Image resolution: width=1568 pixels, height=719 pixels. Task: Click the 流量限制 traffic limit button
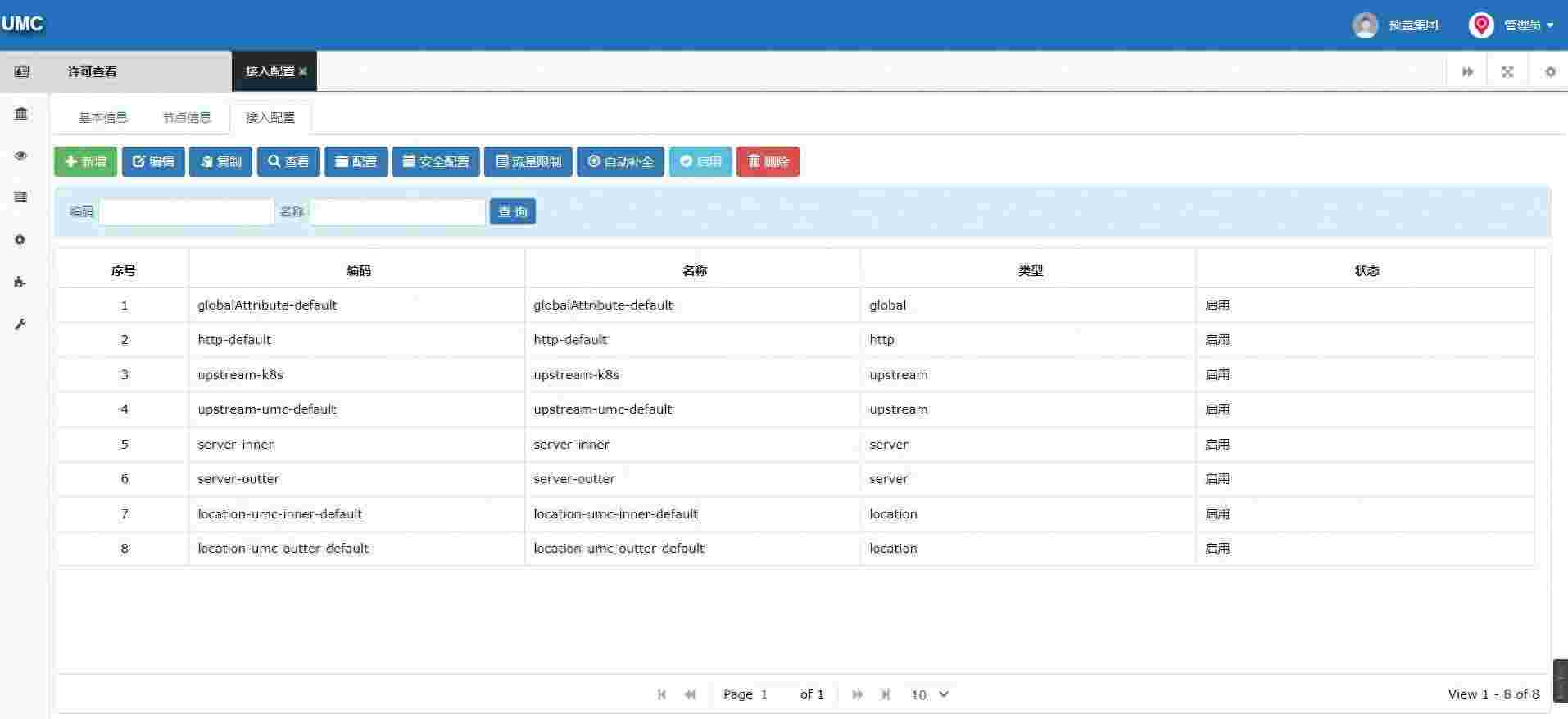tap(528, 161)
